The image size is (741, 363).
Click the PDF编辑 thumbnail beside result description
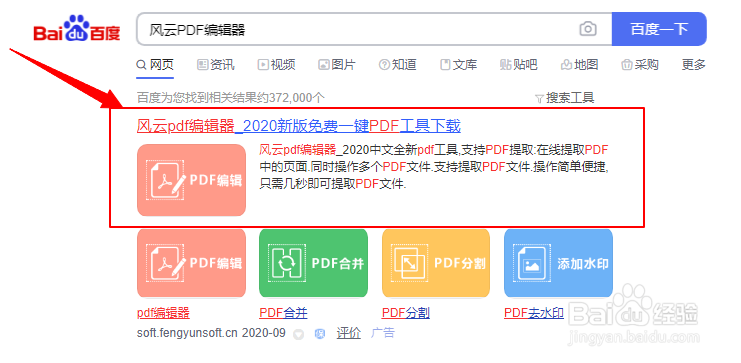tap(191, 180)
